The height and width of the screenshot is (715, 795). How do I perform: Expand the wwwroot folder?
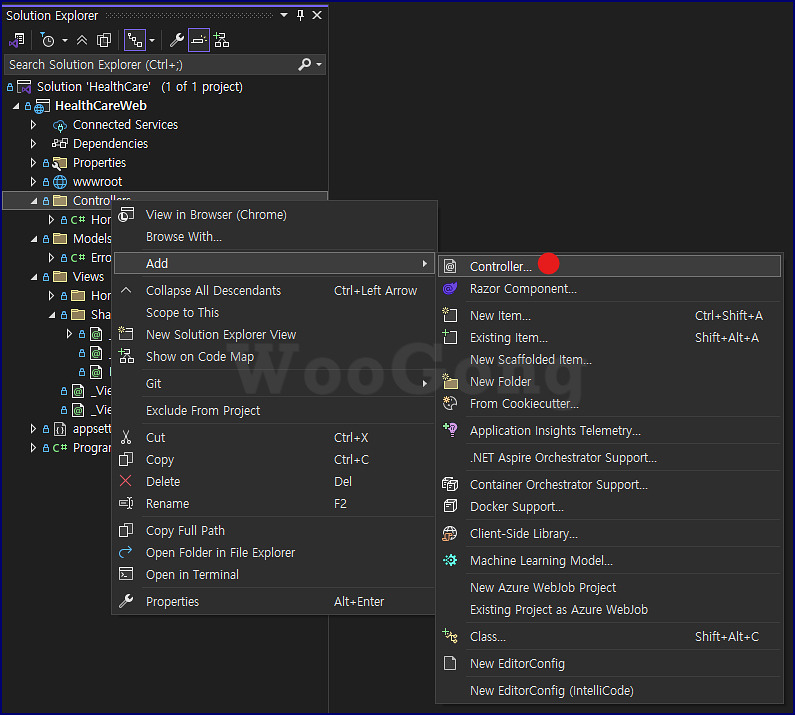click(33, 182)
